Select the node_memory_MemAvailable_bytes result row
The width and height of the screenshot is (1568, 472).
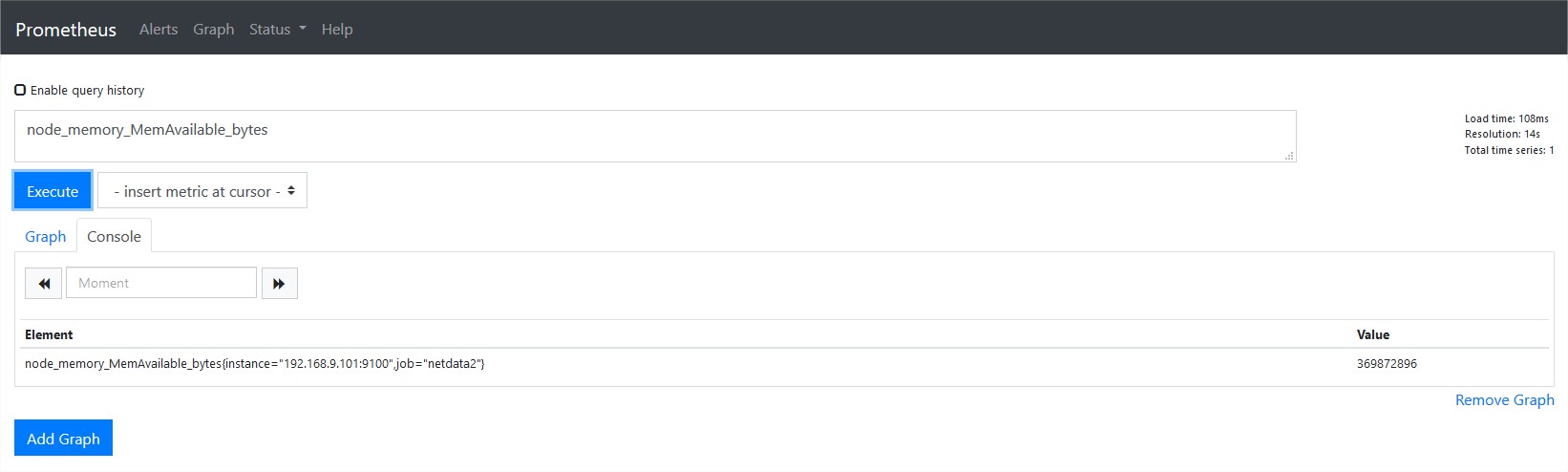tap(785, 364)
